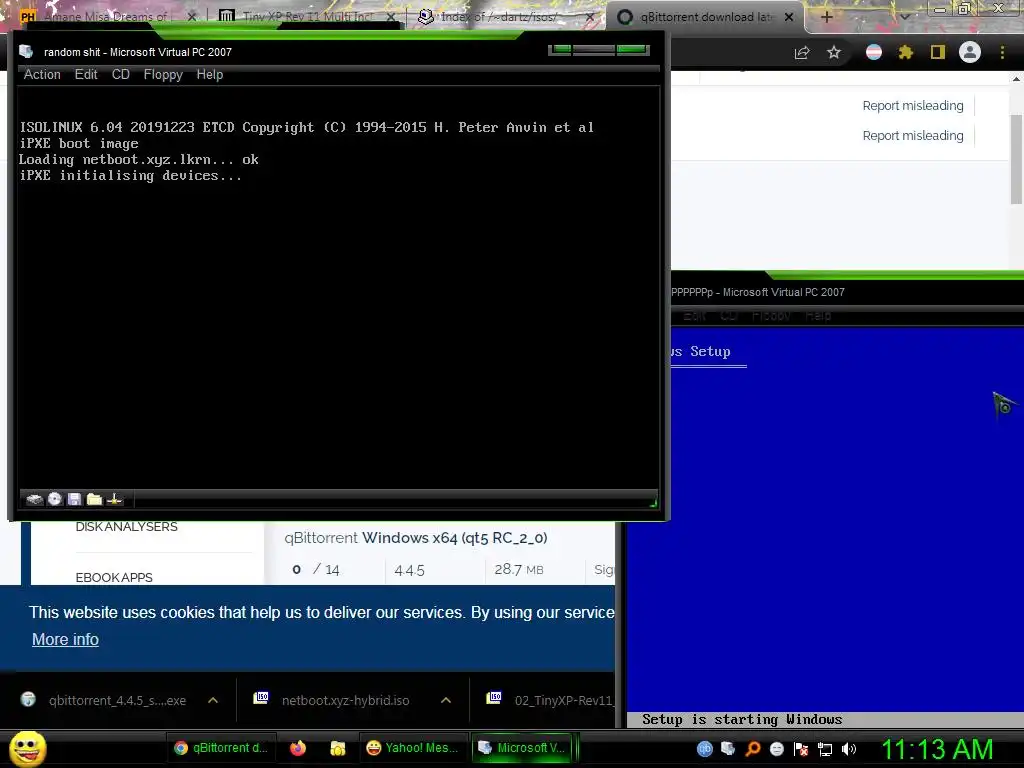Open a new browser tab
1024x768 pixels.
click(826, 17)
